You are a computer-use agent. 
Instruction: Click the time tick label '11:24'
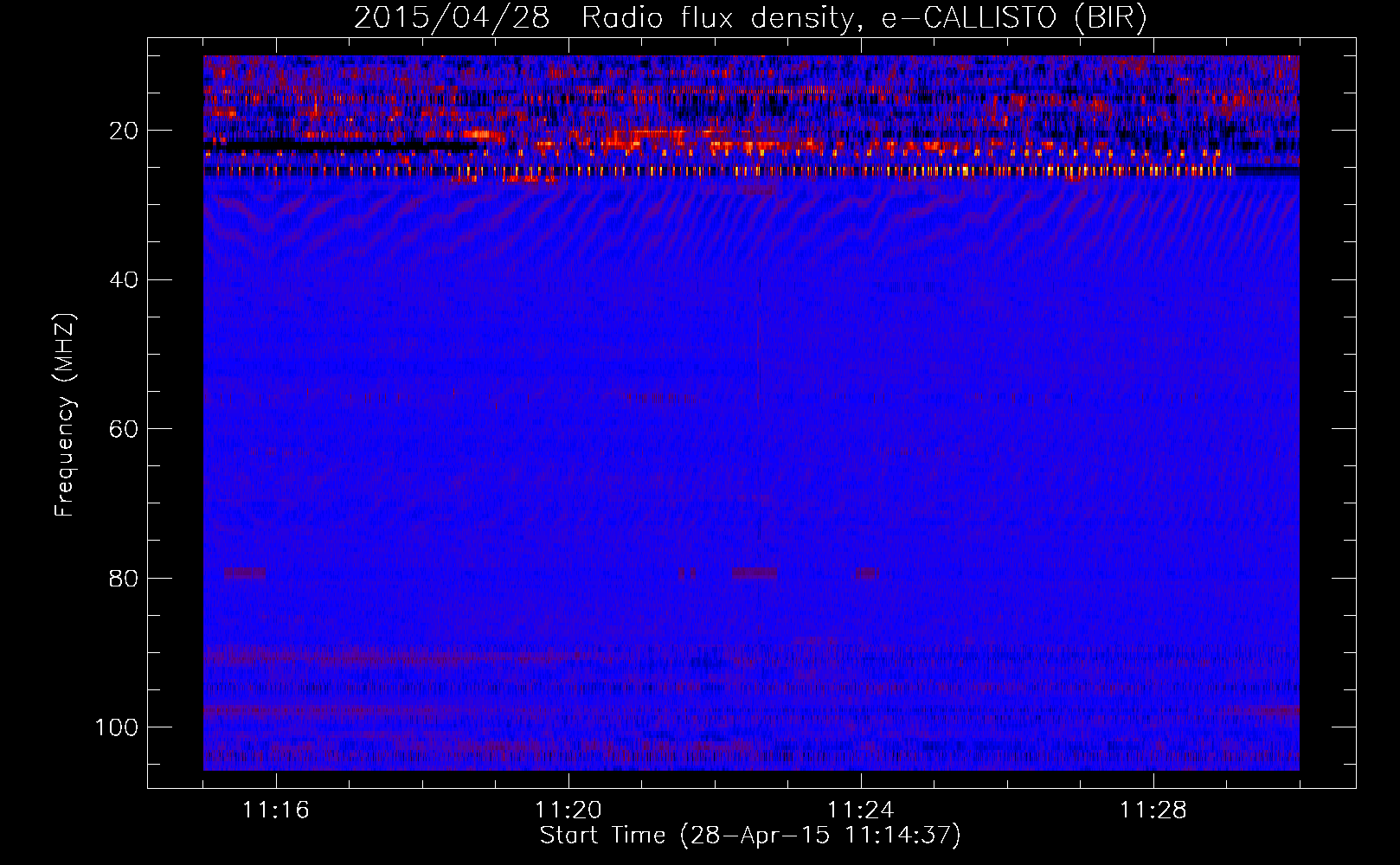point(861,811)
